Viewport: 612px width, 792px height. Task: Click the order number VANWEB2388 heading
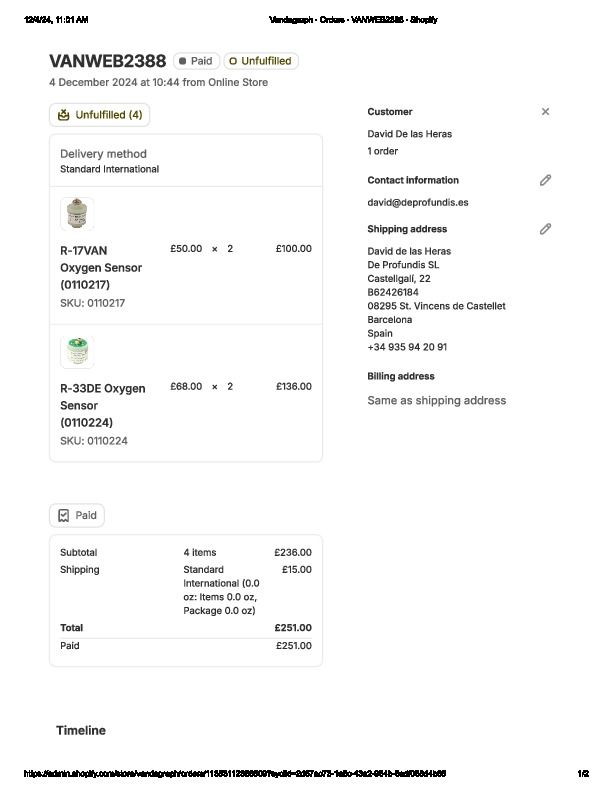pyautogui.click(x=107, y=61)
